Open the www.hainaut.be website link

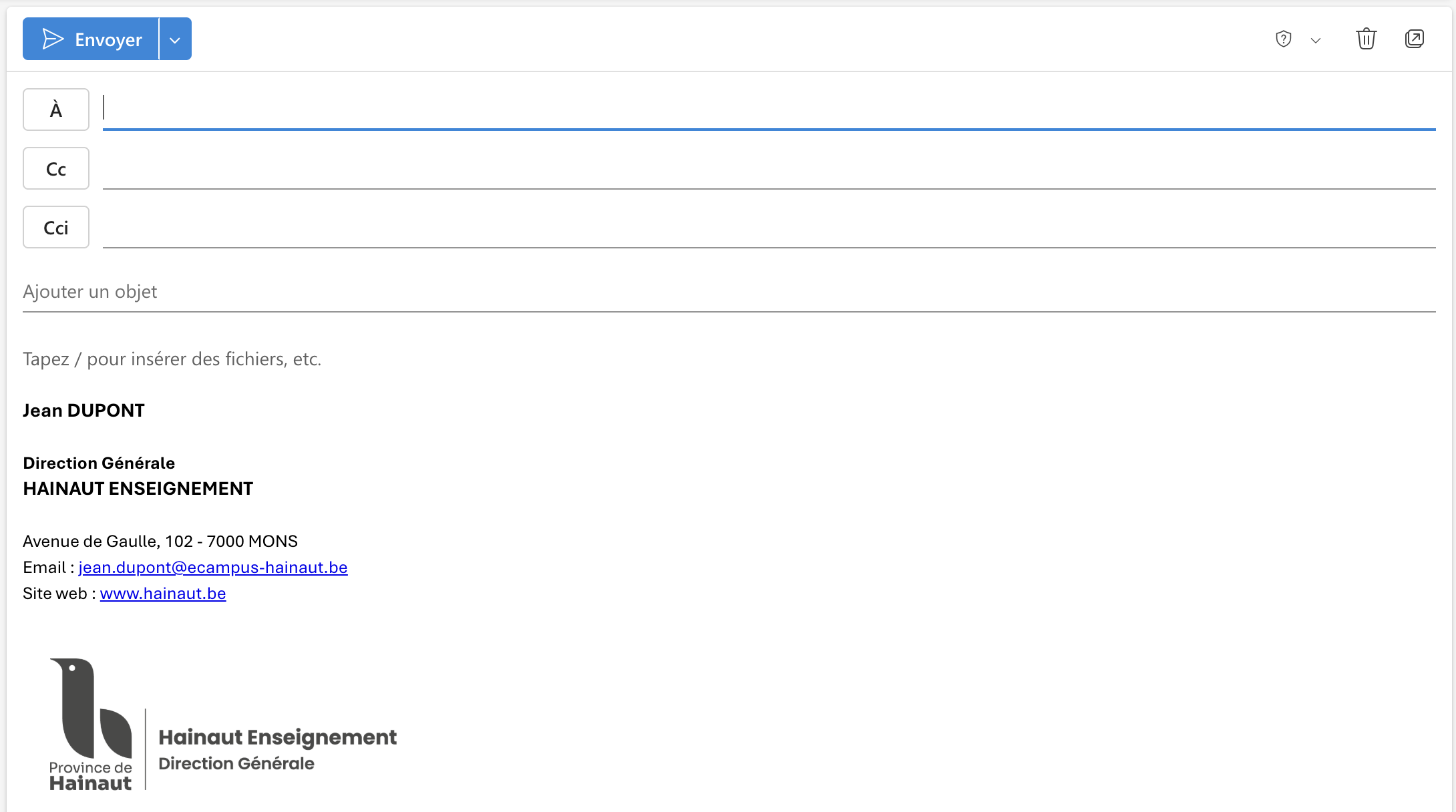163,594
